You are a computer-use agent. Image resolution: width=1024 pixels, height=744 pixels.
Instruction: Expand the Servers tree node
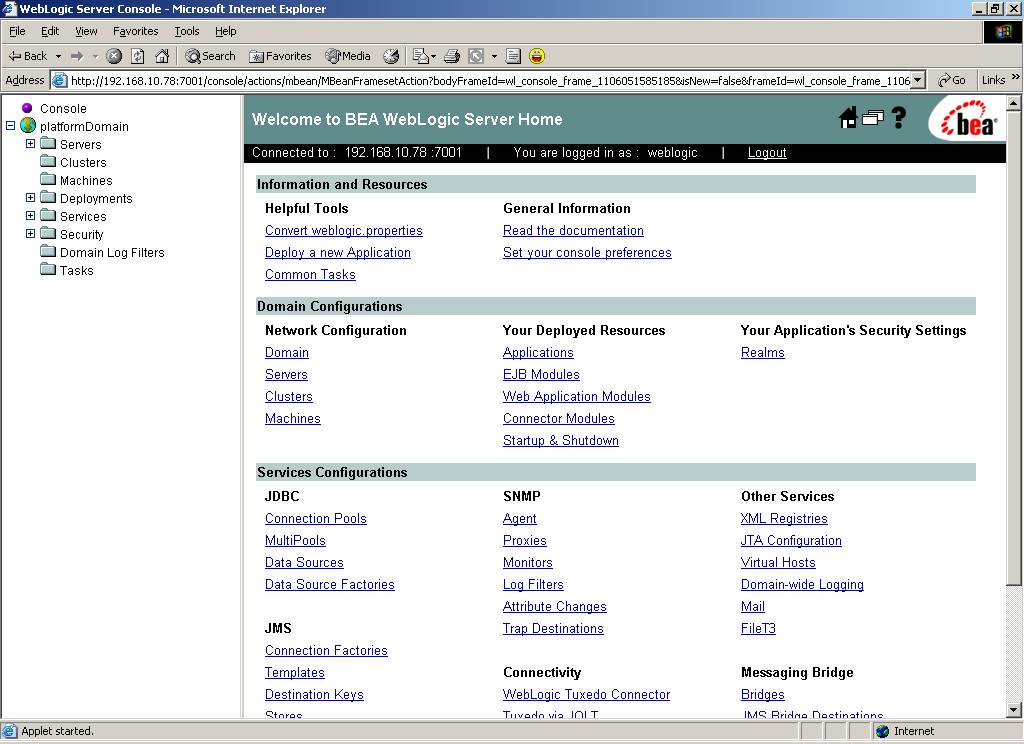pos(30,144)
